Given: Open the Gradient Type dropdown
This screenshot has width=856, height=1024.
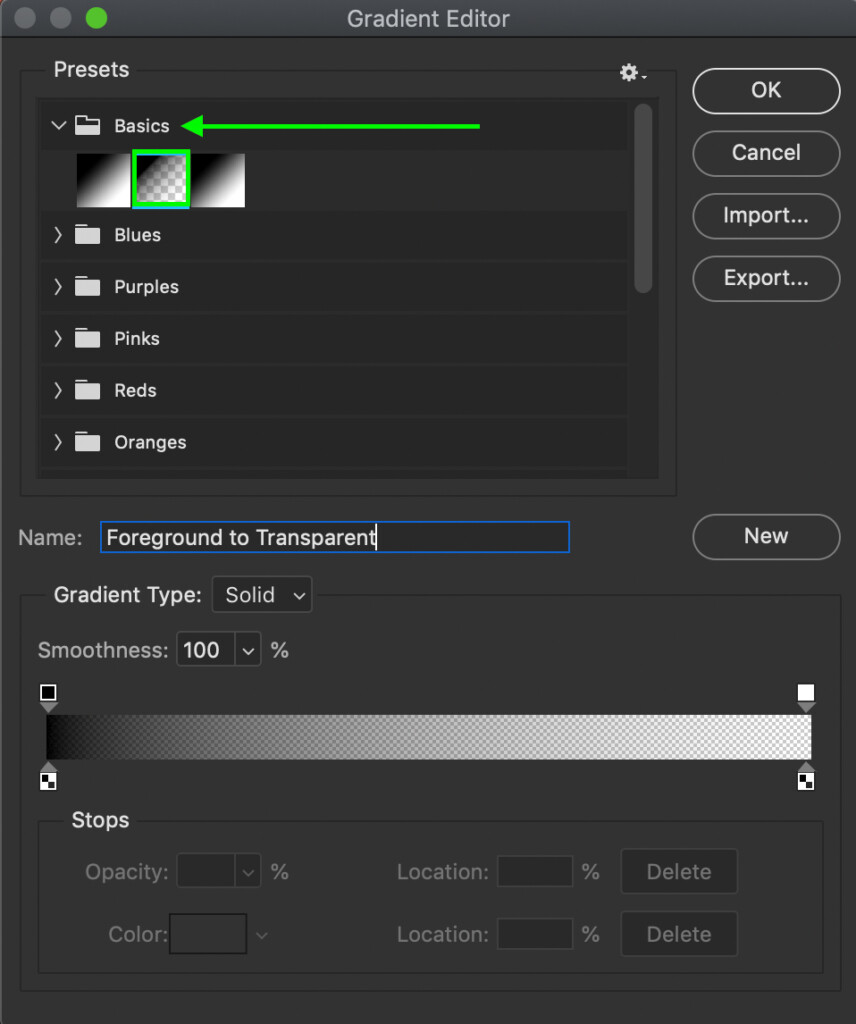Looking at the screenshot, I should [x=262, y=595].
